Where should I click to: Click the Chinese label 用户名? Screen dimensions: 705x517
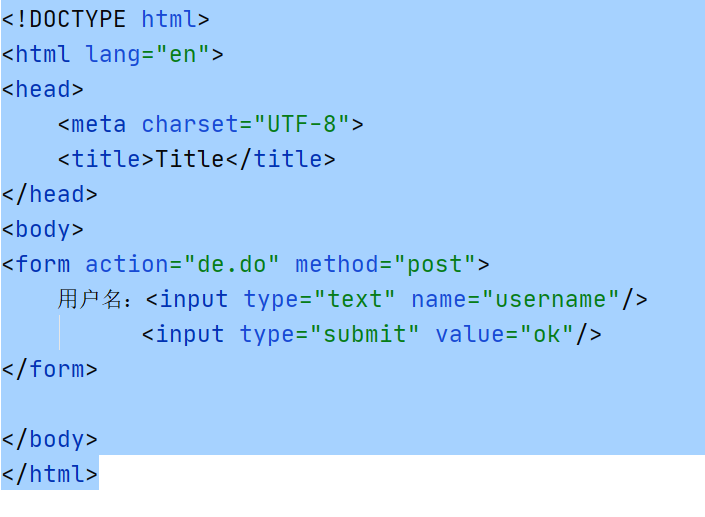[x=89, y=299]
